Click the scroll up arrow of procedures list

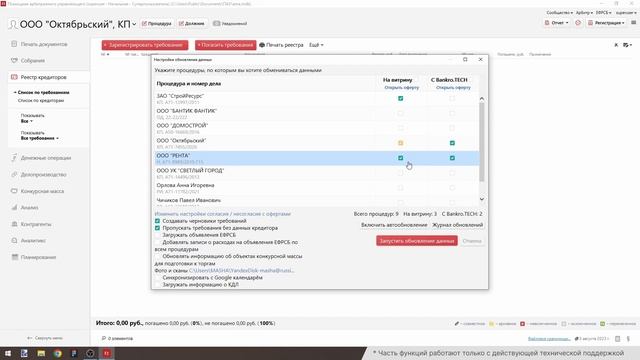[x=482, y=99]
